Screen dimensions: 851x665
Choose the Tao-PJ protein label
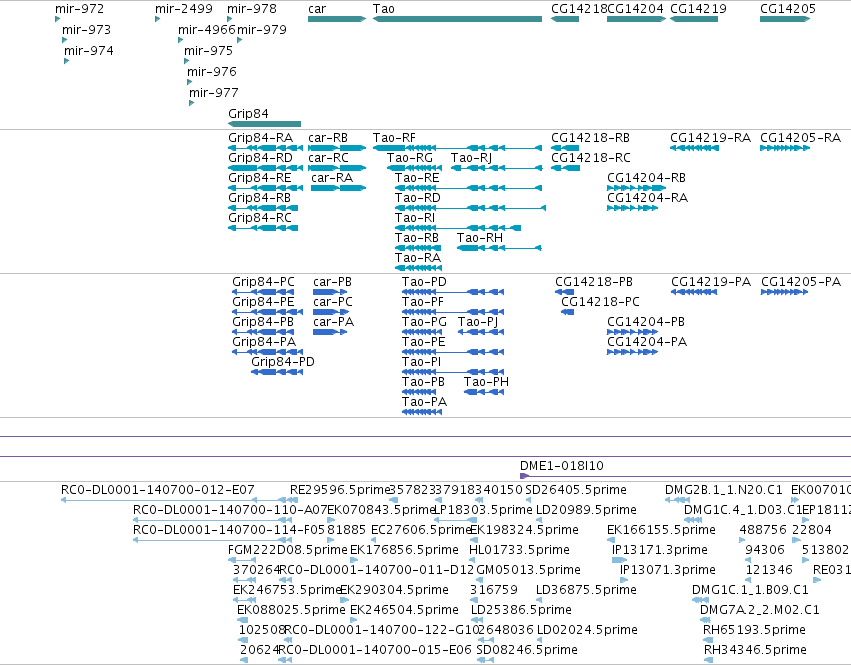click(478, 321)
